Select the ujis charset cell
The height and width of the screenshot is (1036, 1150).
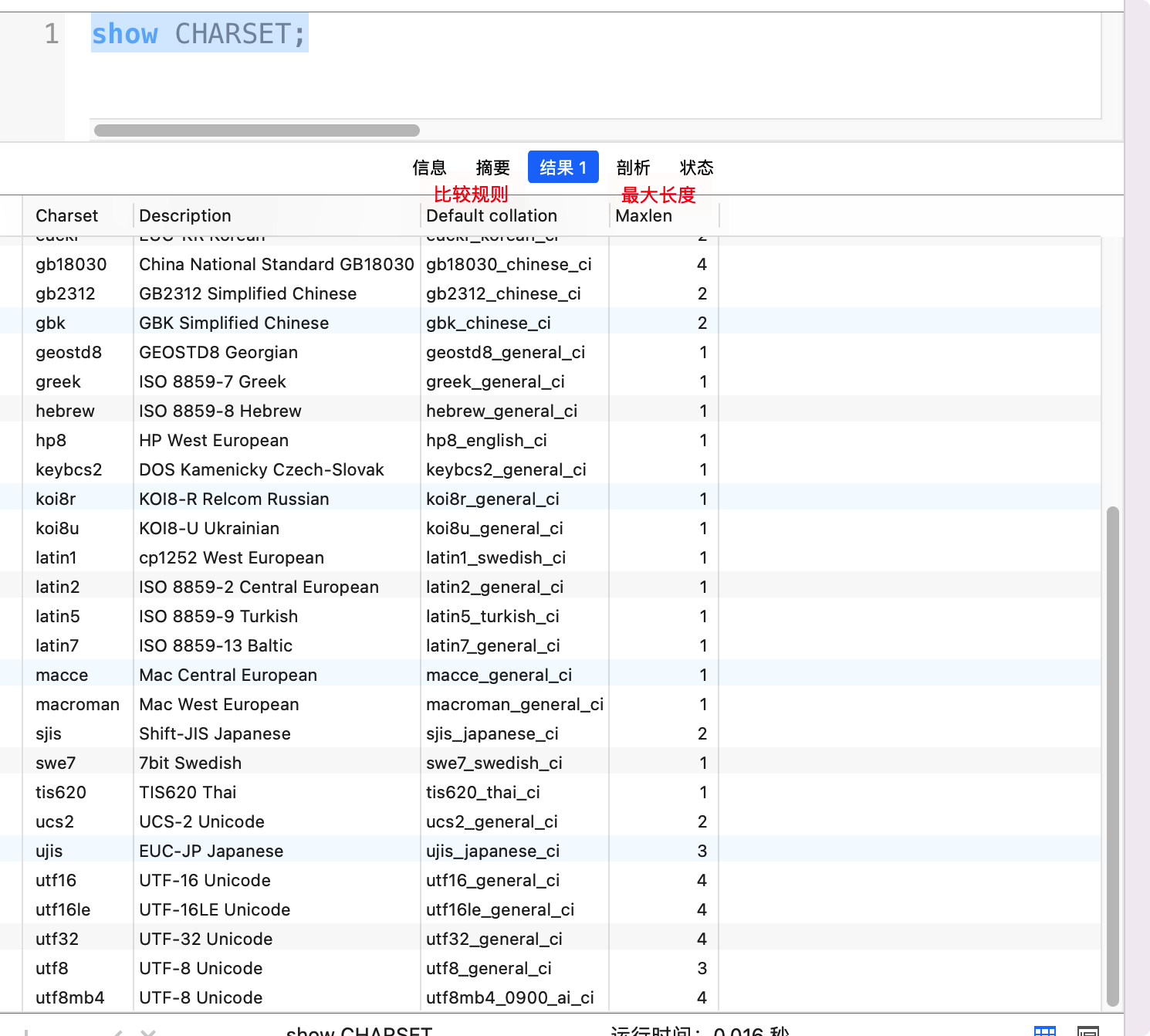coord(49,851)
